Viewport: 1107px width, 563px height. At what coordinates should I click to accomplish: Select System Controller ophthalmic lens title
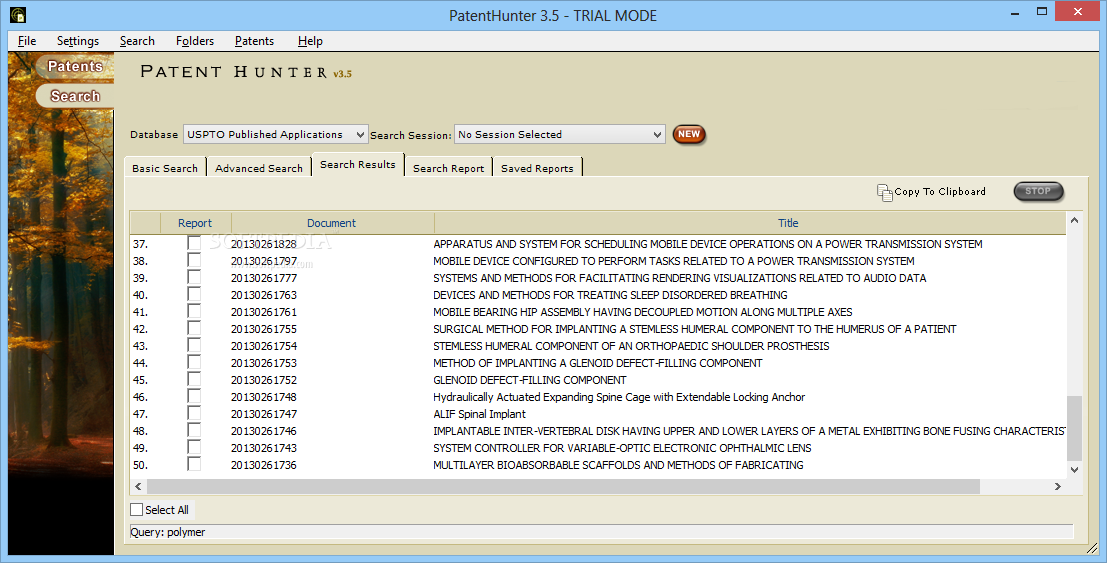coord(622,447)
